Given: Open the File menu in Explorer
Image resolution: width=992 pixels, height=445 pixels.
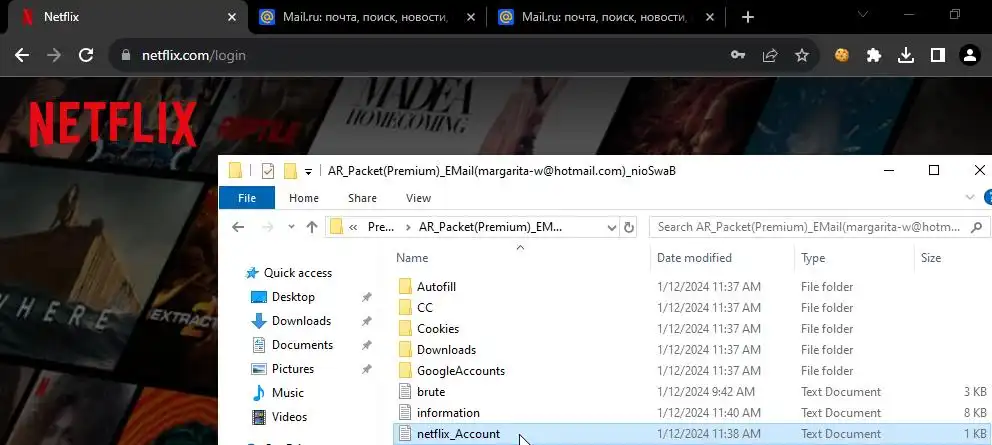Looking at the screenshot, I should pos(247,198).
